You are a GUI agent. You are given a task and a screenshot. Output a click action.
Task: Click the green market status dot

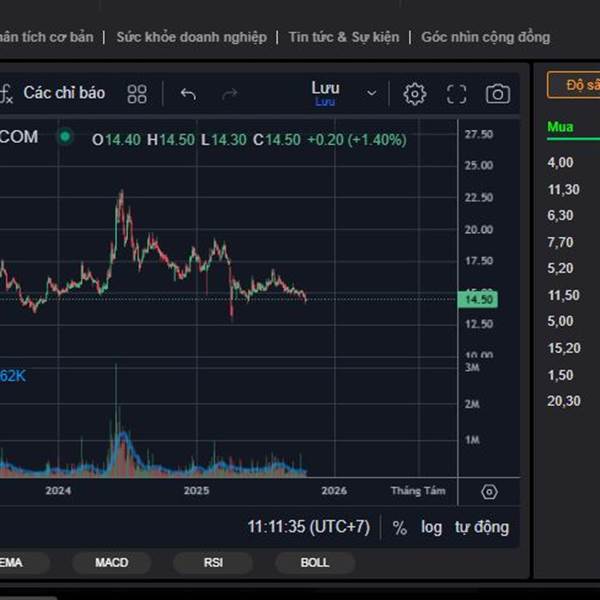[65, 136]
